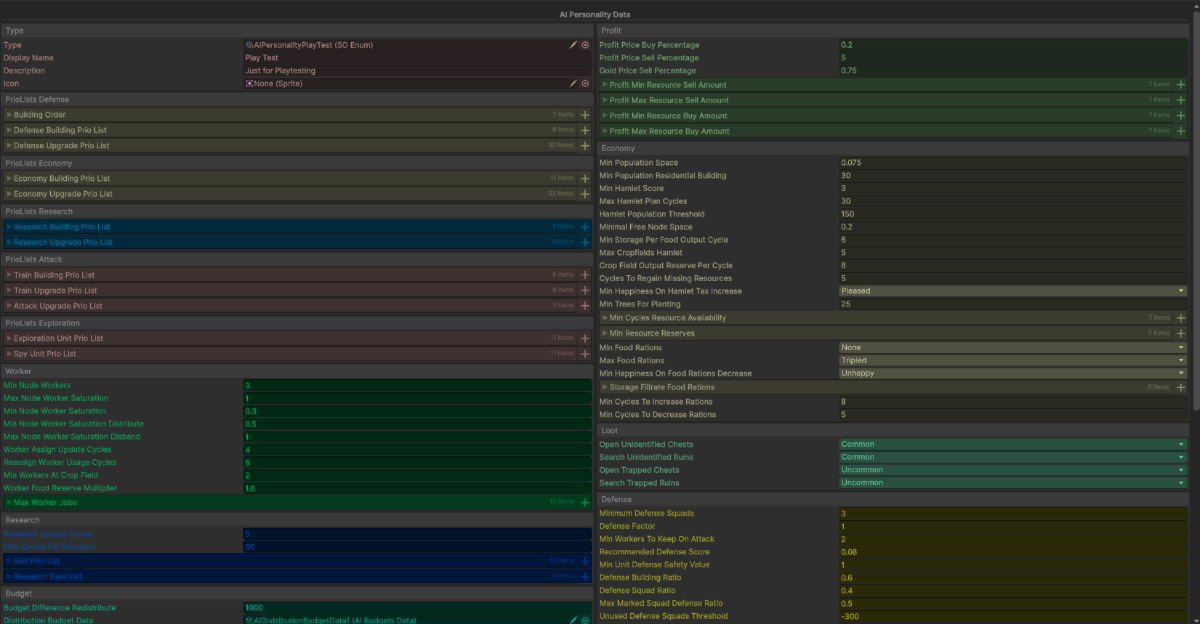
Task: Add item to Storage Fillrate Food Rations
Action: 1181,387
